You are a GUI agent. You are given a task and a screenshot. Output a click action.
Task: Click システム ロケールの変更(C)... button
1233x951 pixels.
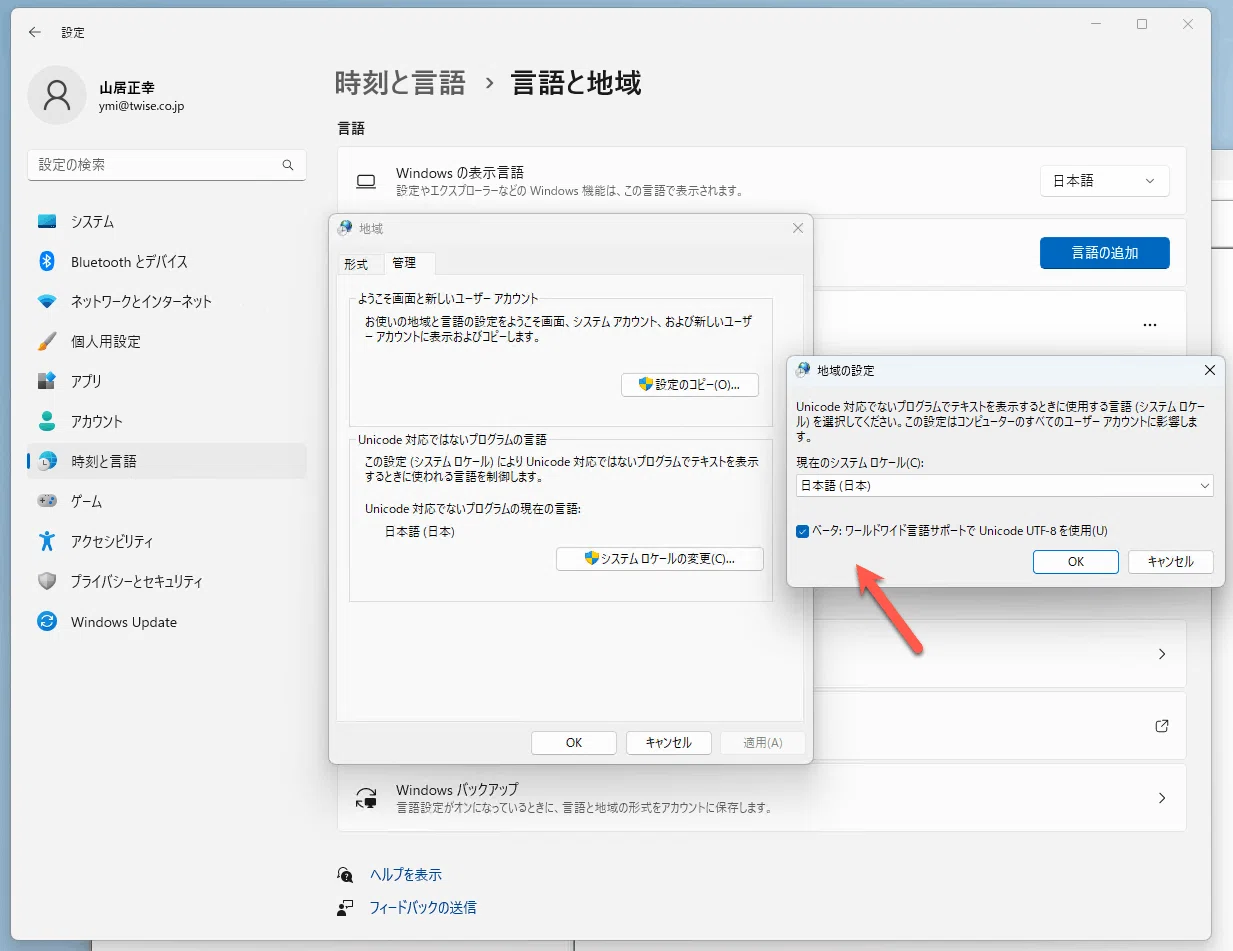660,559
